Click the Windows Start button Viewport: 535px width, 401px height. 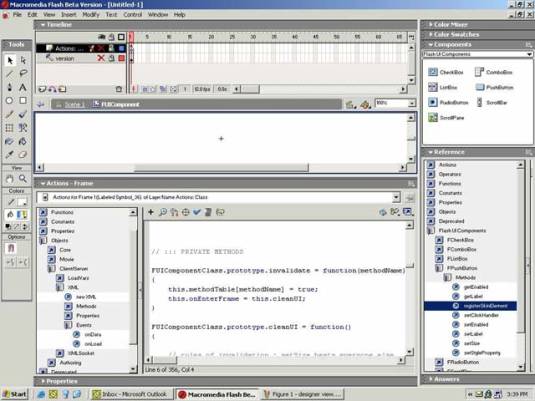coord(14,394)
